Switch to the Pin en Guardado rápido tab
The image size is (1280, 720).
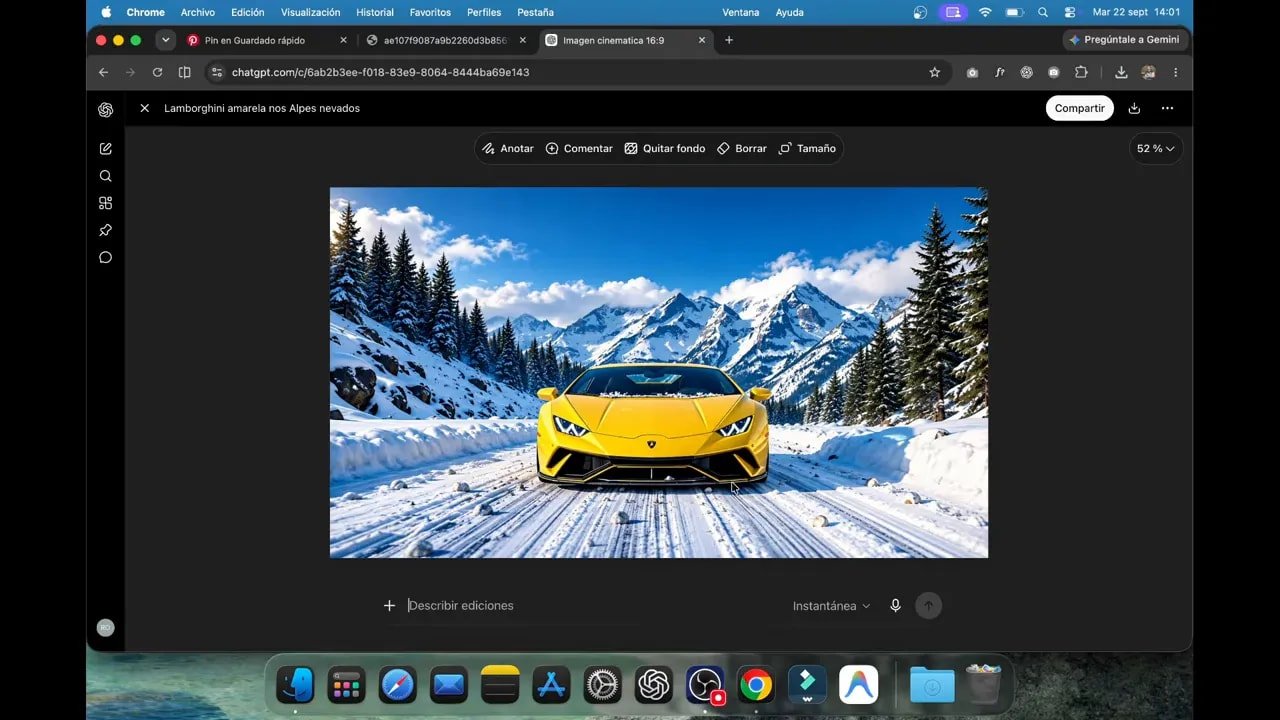(267, 40)
